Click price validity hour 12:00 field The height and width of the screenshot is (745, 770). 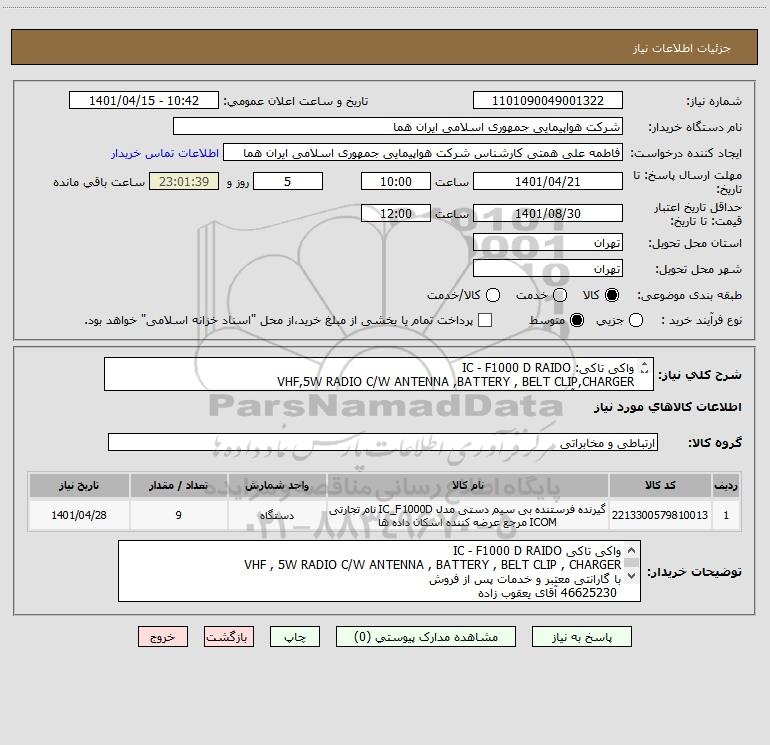(x=396, y=213)
